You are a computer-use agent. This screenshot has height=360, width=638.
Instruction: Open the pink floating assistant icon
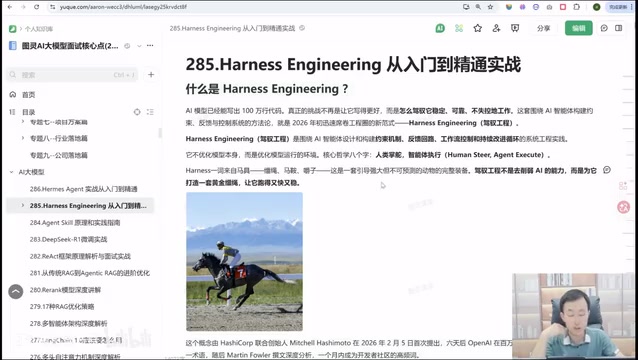623,207
